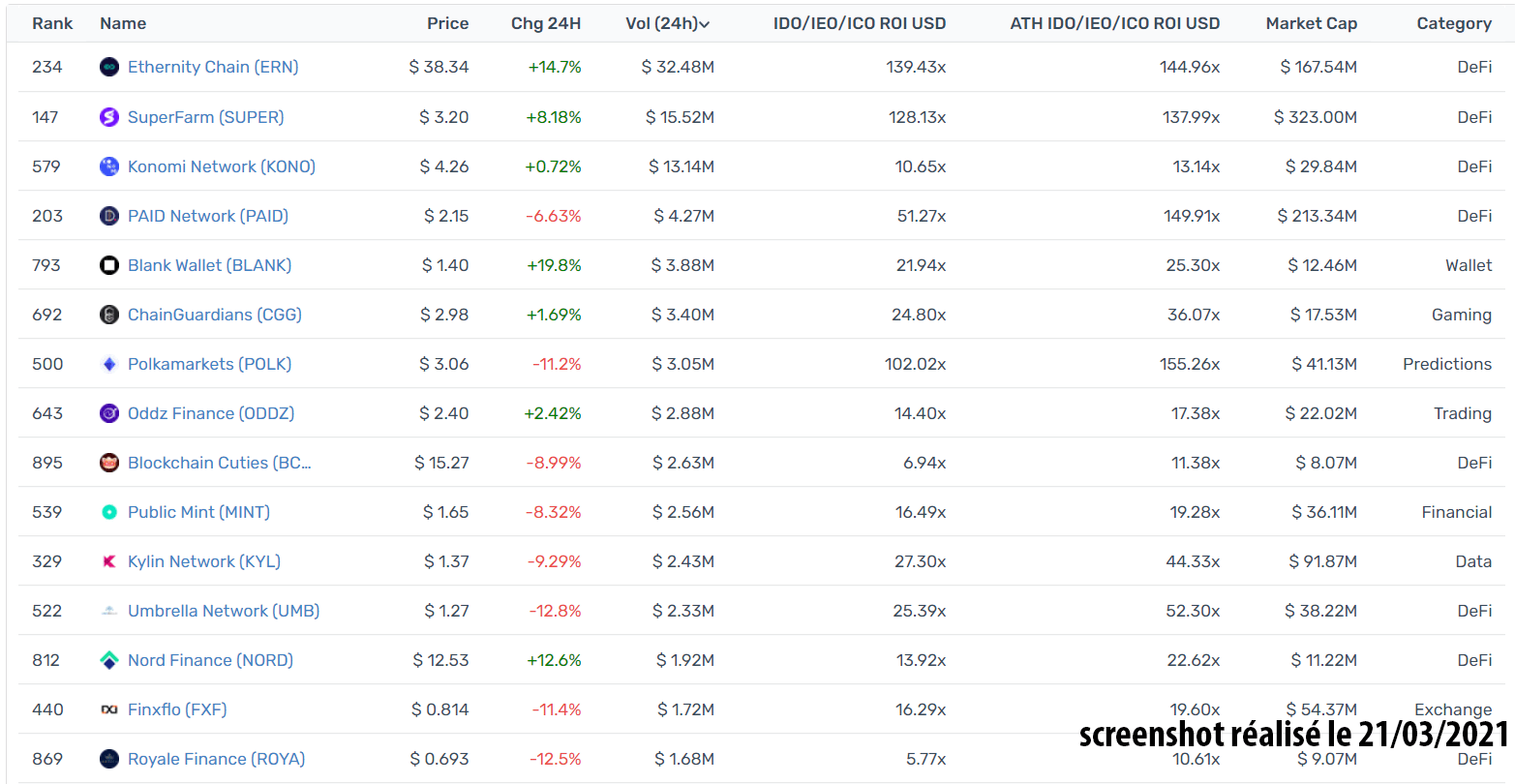
Task: Sort by ATH IDO/IEO/ICO ROI USD header
Action: tap(1114, 23)
